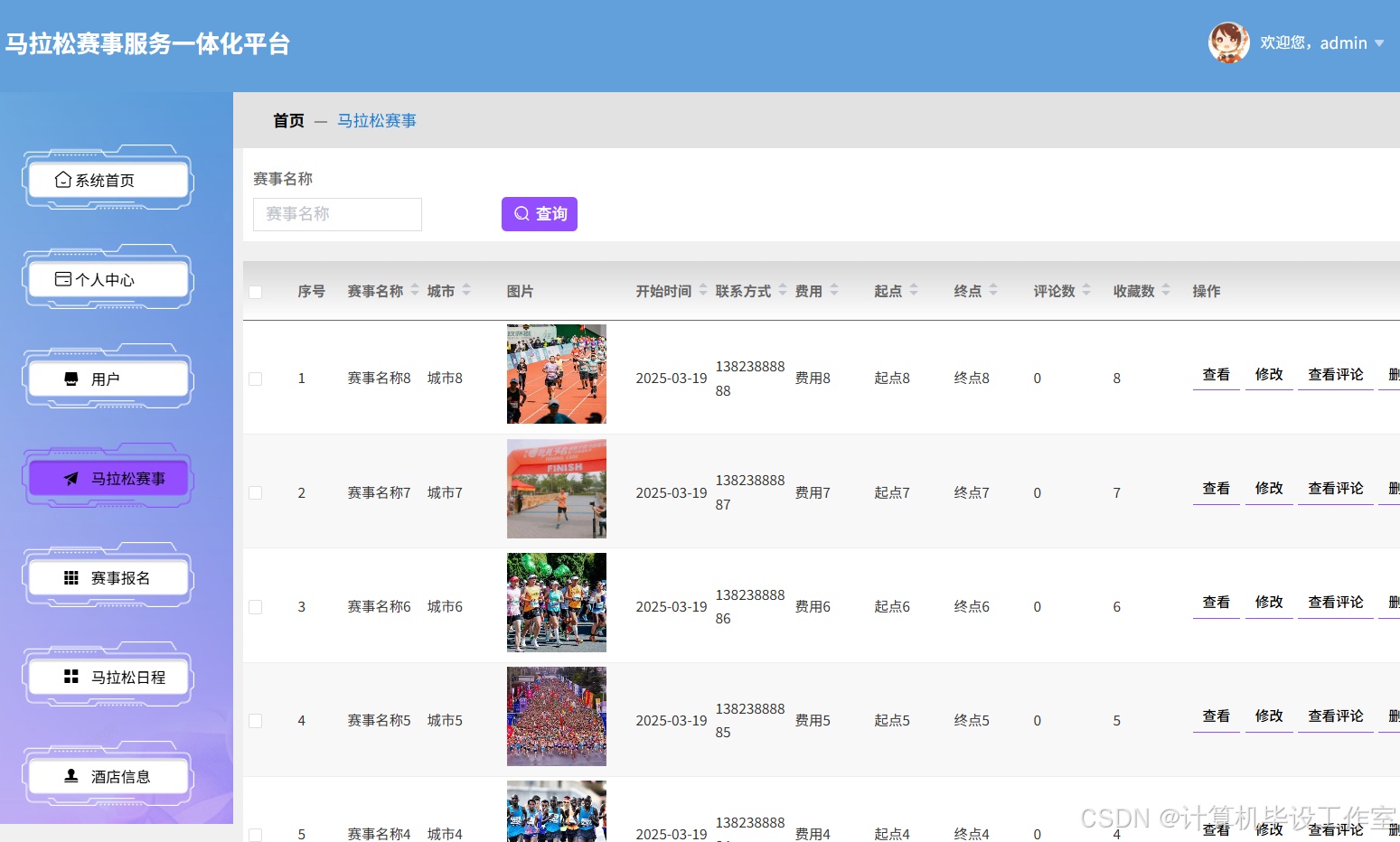Viewport: 1400px width, 842px height.
Task: Click the 起点6 cell
Action: (x=892, y=607)
